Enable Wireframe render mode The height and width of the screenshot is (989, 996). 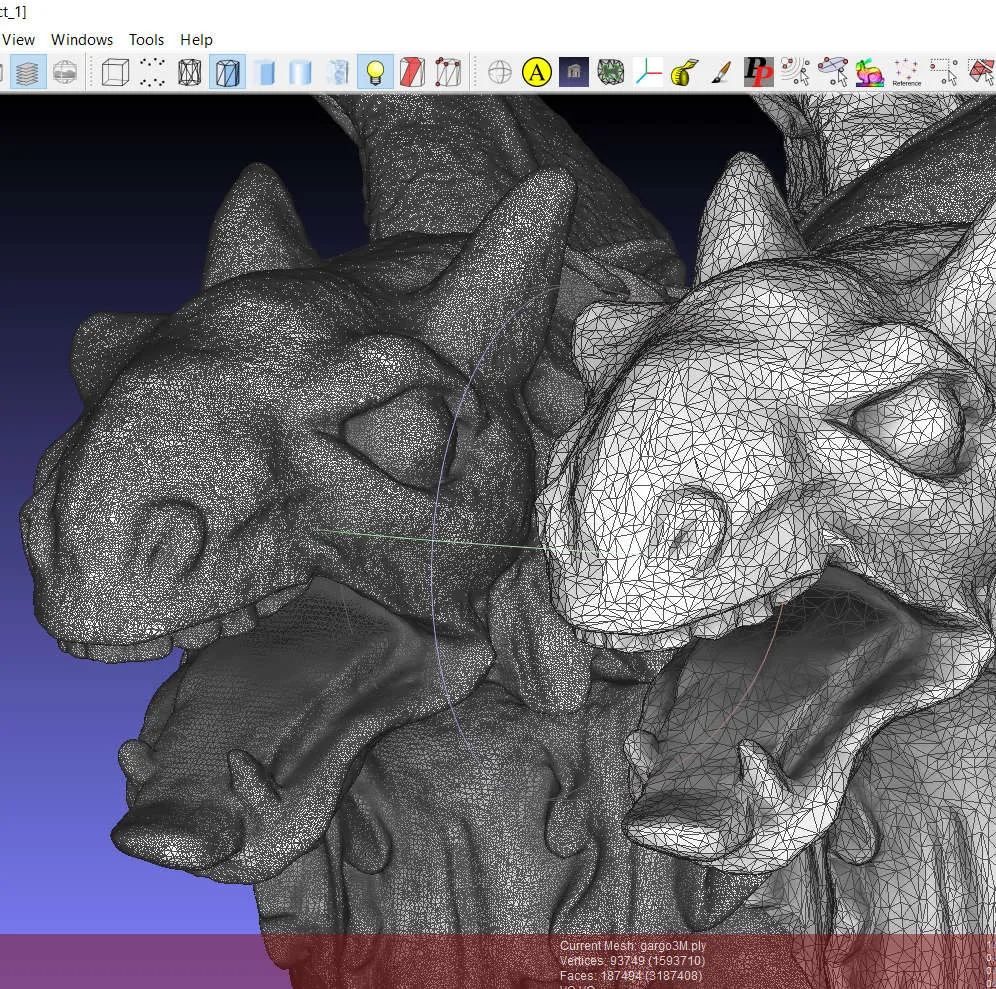click(189, 72)
